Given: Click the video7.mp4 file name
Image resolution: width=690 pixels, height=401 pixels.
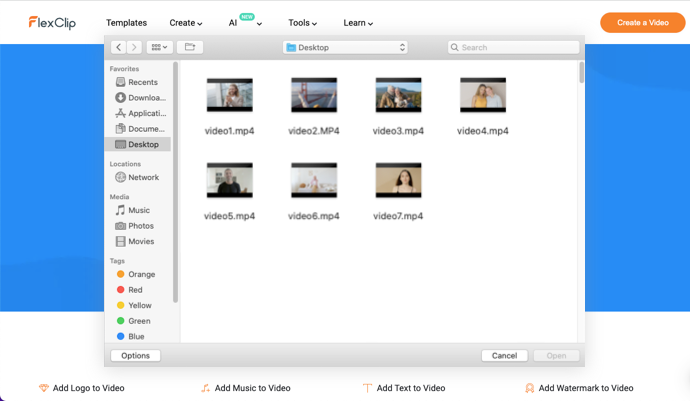Looking at the screenshot, I should pos(398,216).
